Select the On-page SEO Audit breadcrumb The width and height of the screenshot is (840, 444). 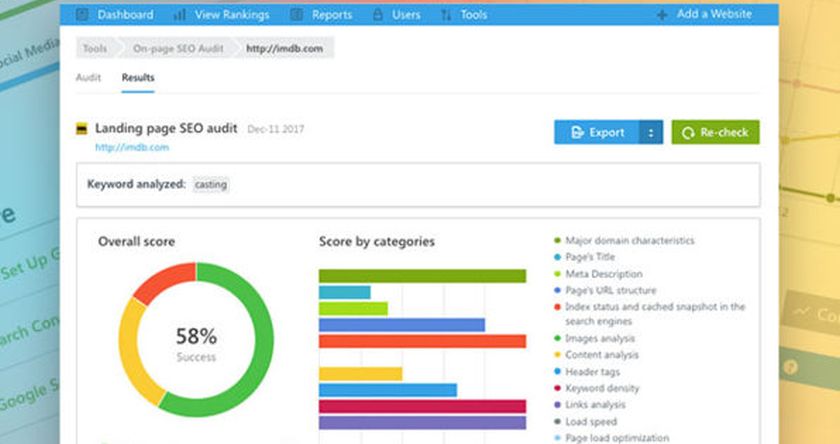(x=178, y=48)
